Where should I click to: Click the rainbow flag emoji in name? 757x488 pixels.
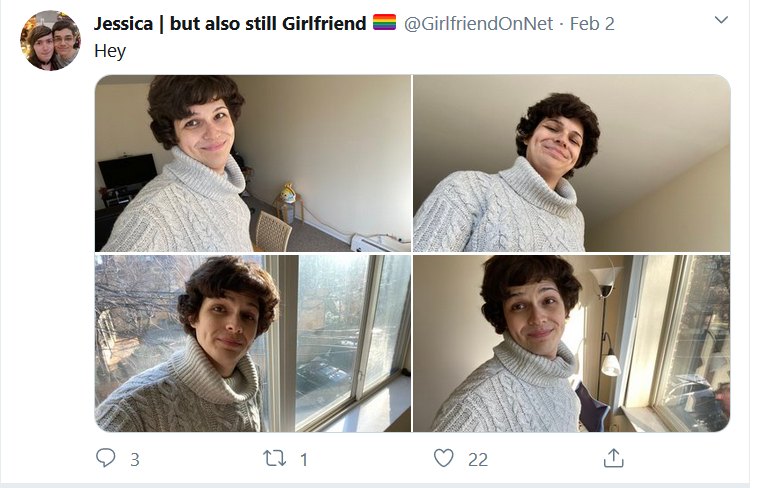tap(384, 23)
